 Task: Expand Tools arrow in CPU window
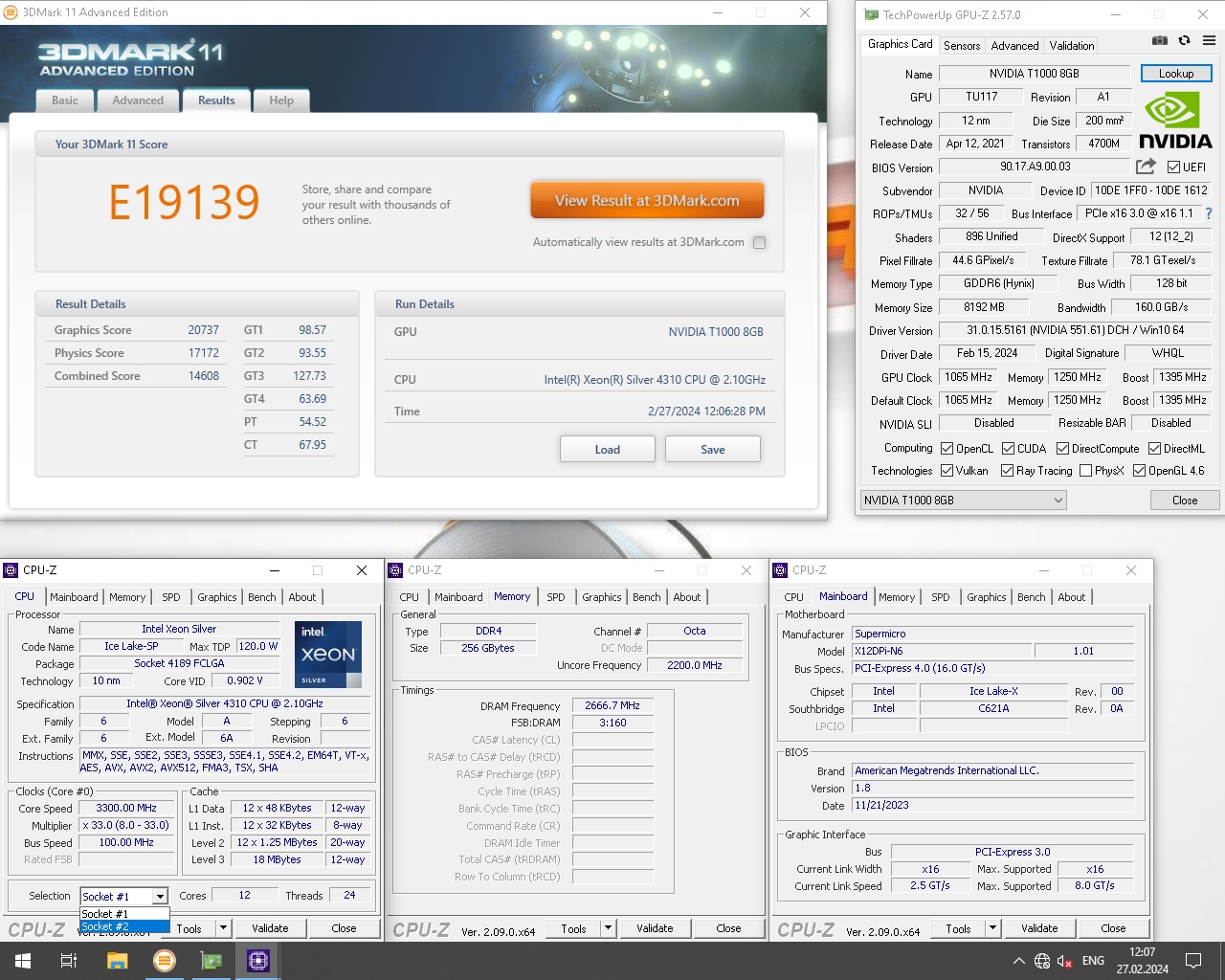[x=223, y=927]
